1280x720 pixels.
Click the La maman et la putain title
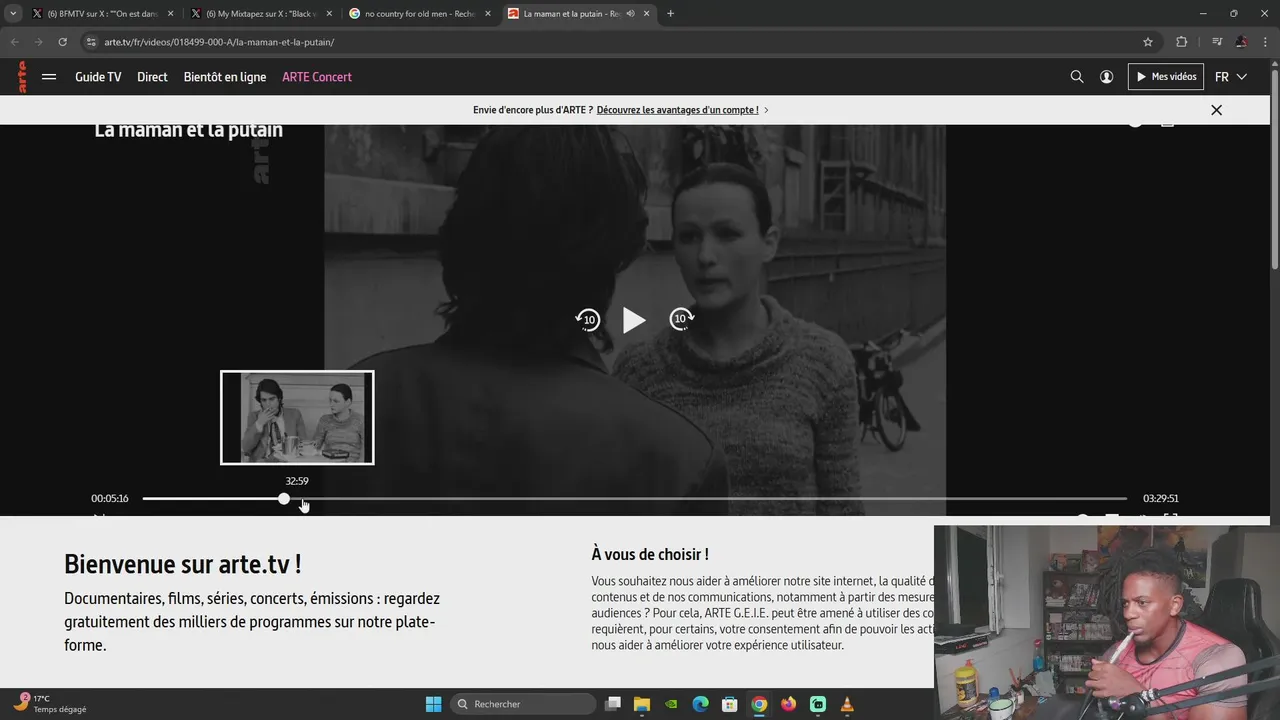pyautogui.click(x=188, y=130)
